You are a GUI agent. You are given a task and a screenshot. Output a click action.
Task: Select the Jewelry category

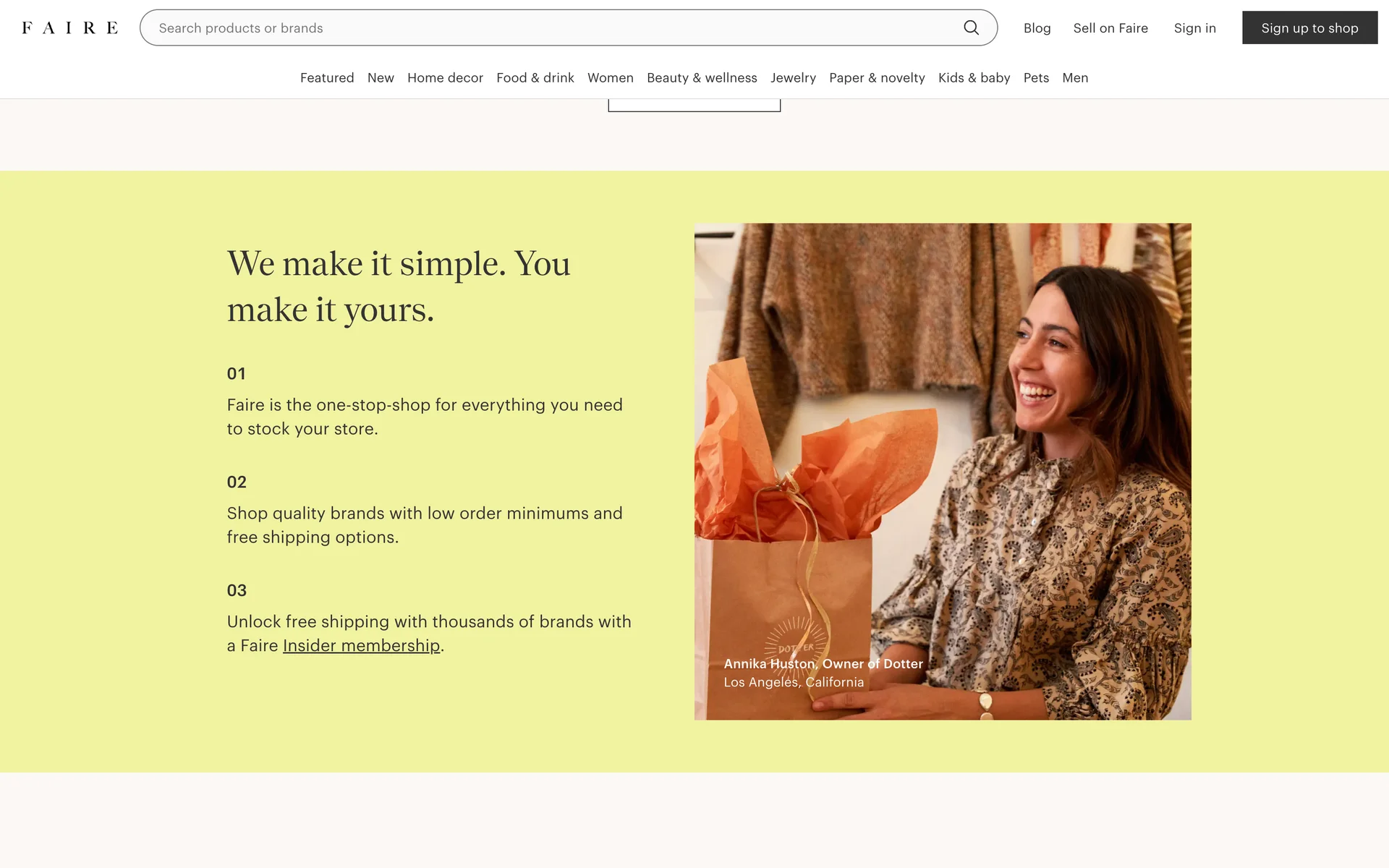[793, 77]
